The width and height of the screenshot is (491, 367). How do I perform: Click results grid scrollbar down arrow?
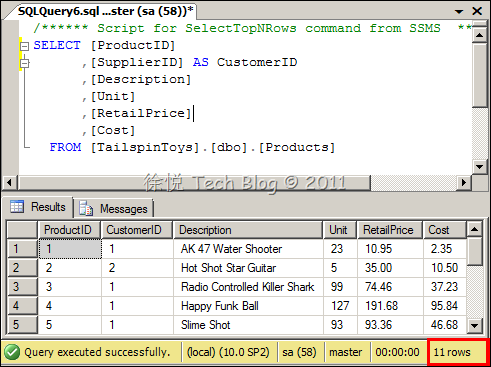(x=474, y=325)
